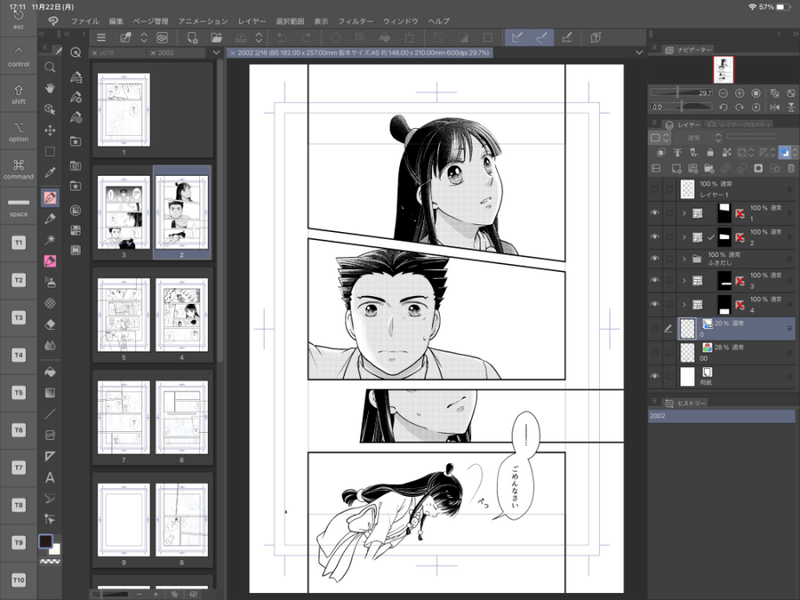Select the Figure line tool
The image size is (800, 600).
pyautogui.click(x=49, y=414)
